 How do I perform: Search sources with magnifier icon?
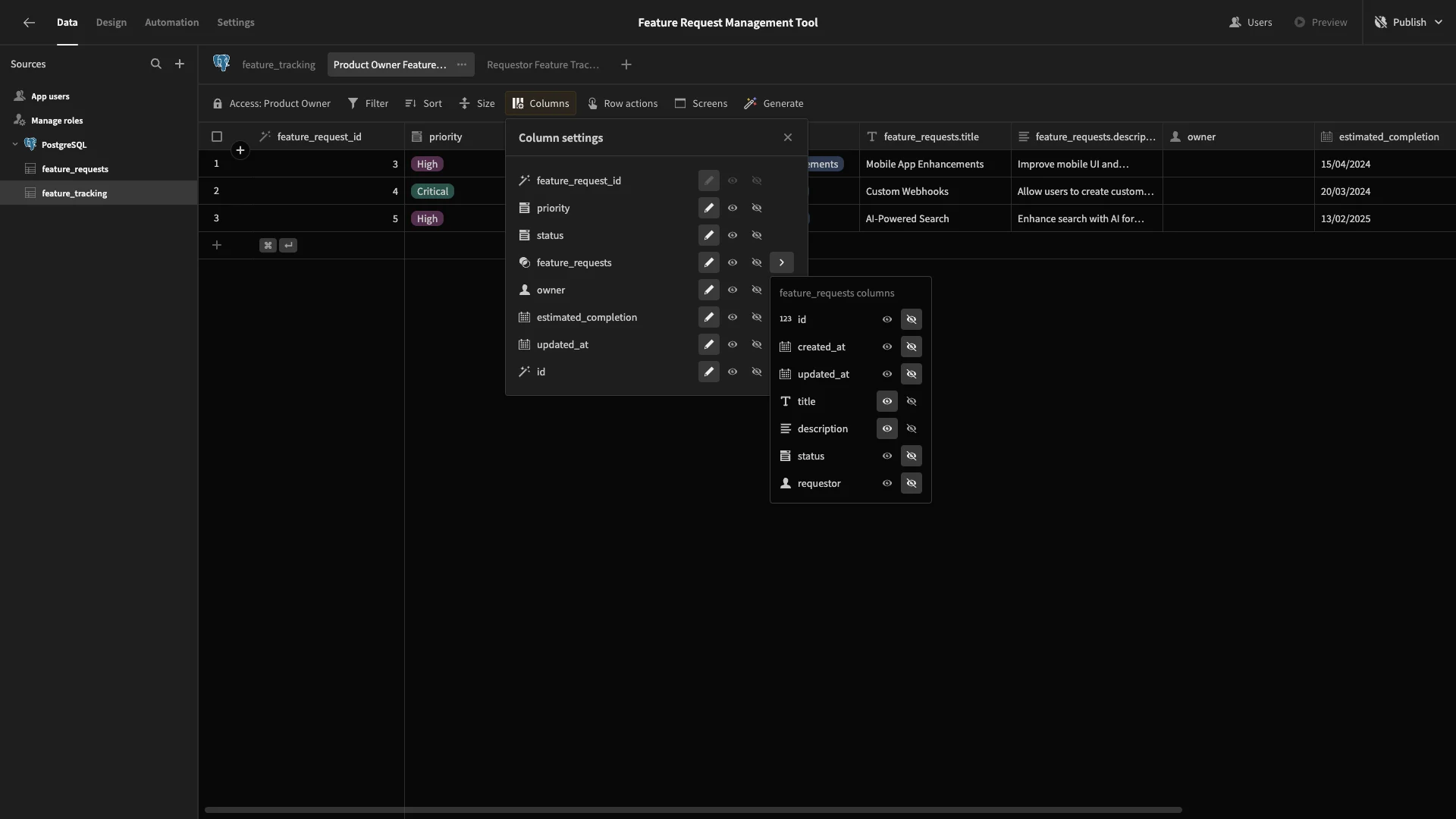[x=156, y=64]
